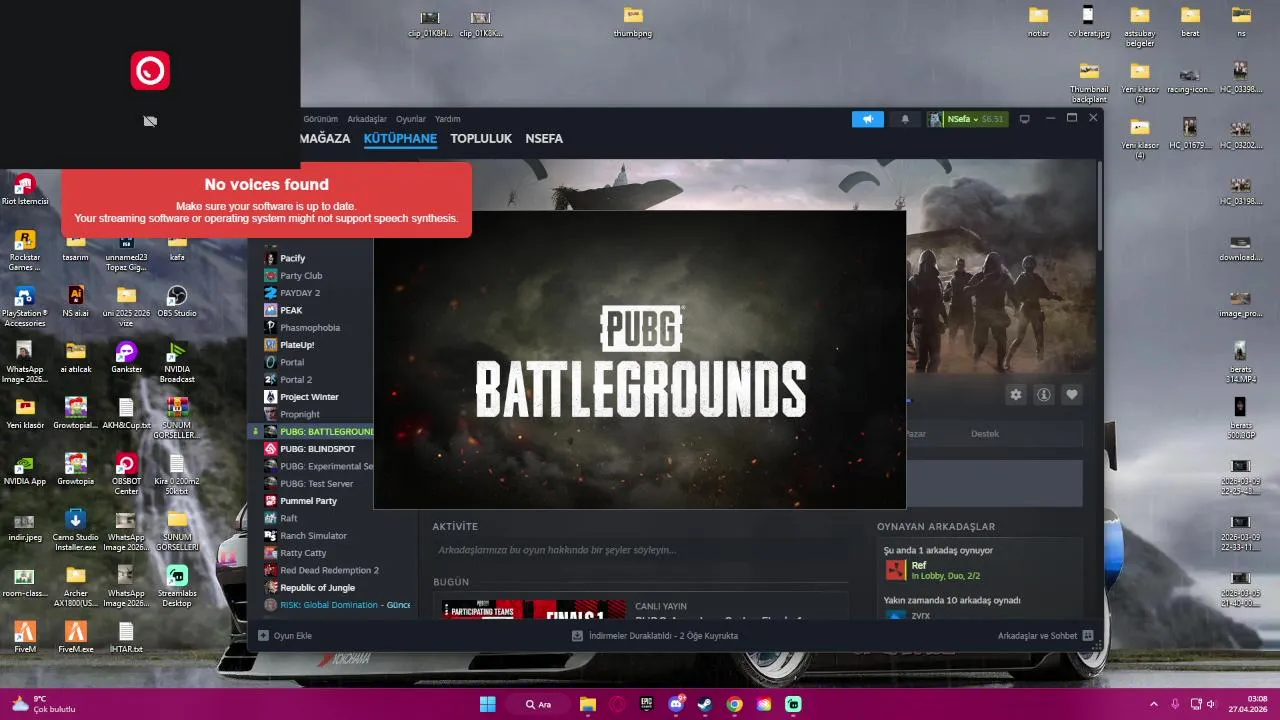
Task: Open the Arkadaşlar menu
Action: pos(367,119)
